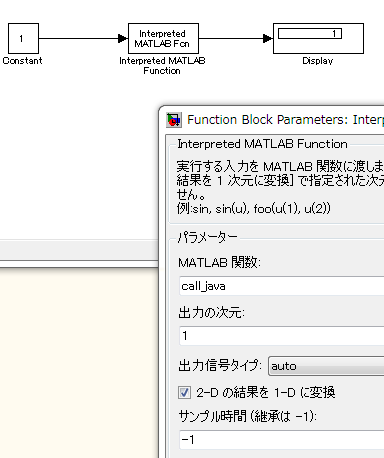Click the sample time field showing -1
Screen dimensions: 384x458
282,440
